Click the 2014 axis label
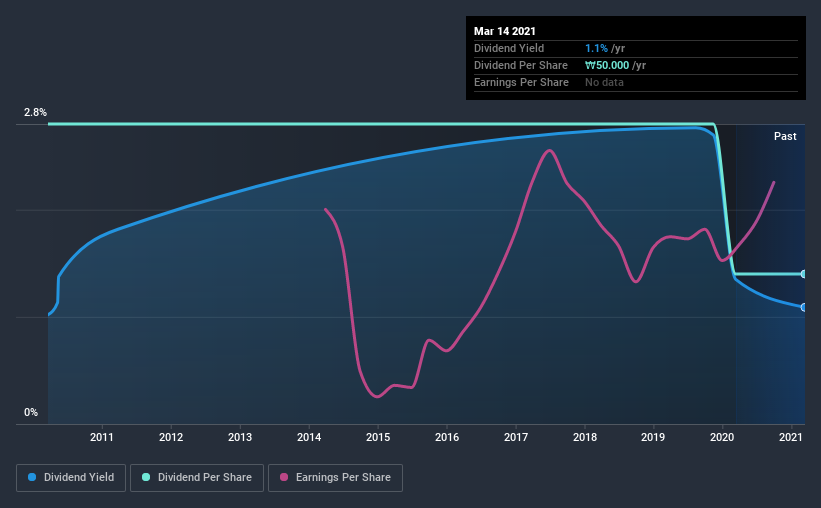 pyautogui.click(x=309, y=437)
